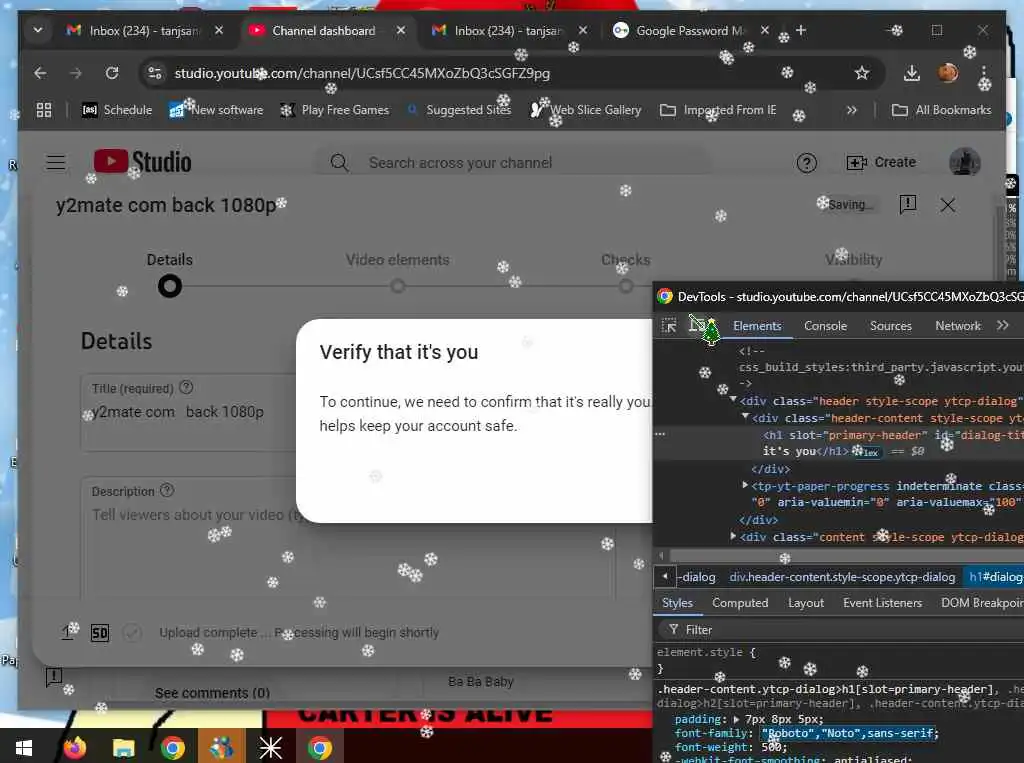Open Title help question icon
This screenshot has height=763, width=1024.
pyautogui.click(x=186, y=387)
